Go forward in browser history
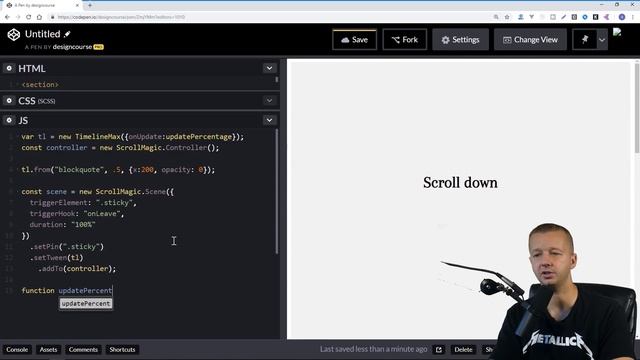 pos(18,17)
